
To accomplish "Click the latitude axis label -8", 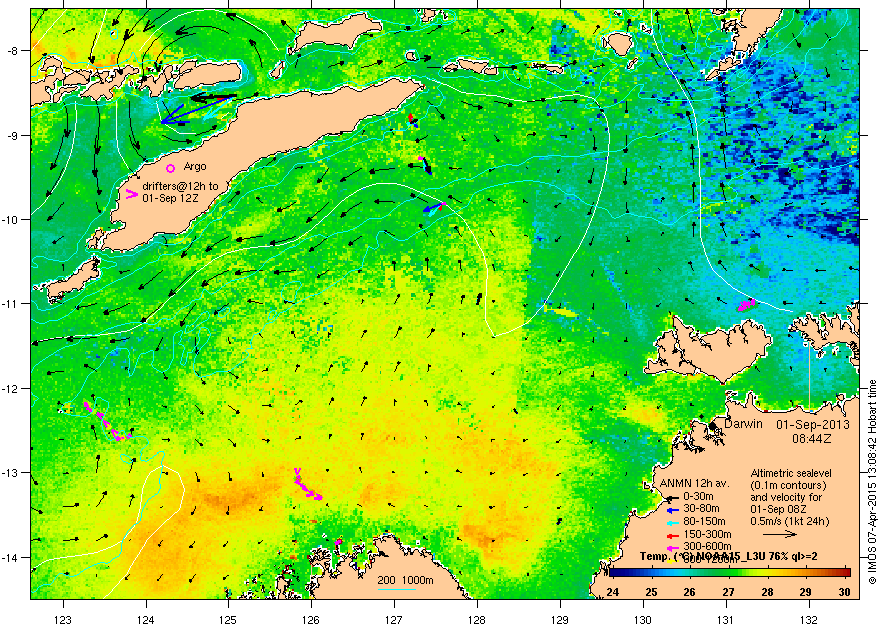I will click(x=12, y=51).
